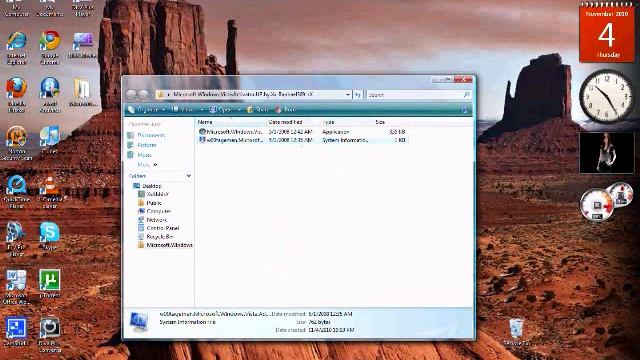This screenshot has height=360, width=640.
Task: Select the Microsoft.Windows.Vis... Application file name
Action: [x=235, y=132]
